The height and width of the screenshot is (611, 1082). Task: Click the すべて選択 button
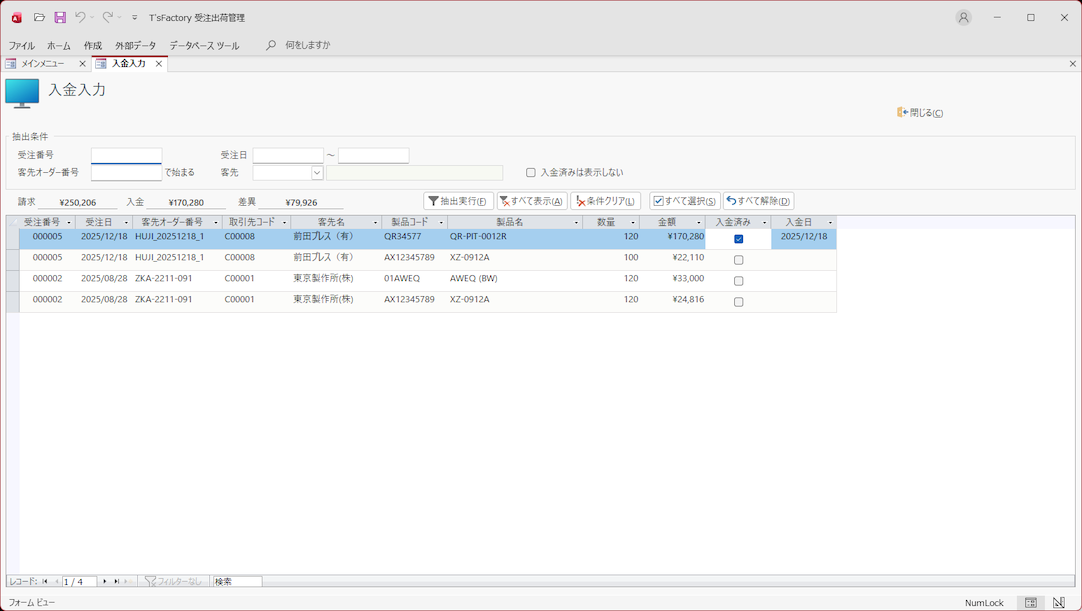684,201
